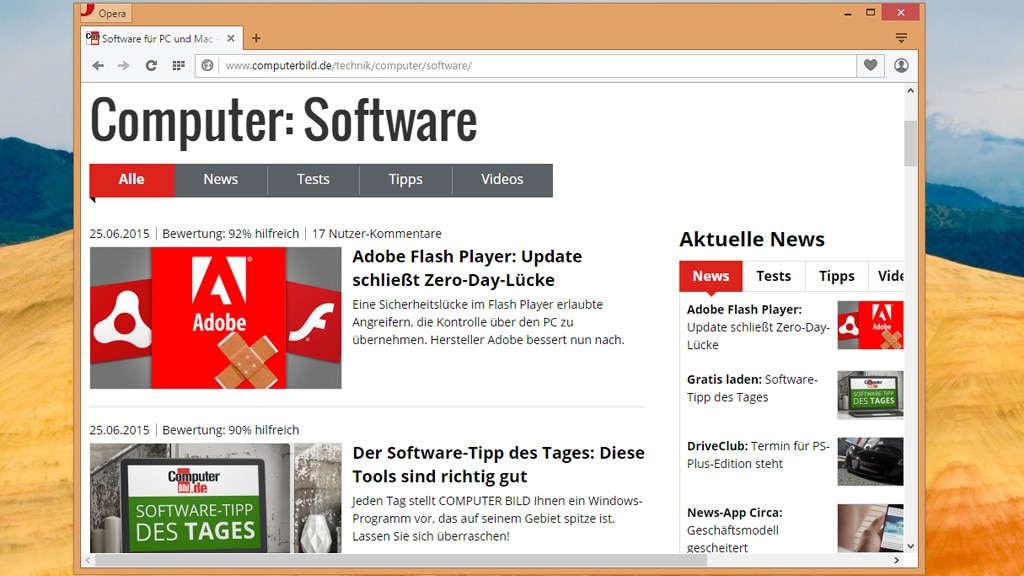1024x576 pixels.
Task: Switch to Tipps tab in Aktuelle News
Action: [837, 276]
